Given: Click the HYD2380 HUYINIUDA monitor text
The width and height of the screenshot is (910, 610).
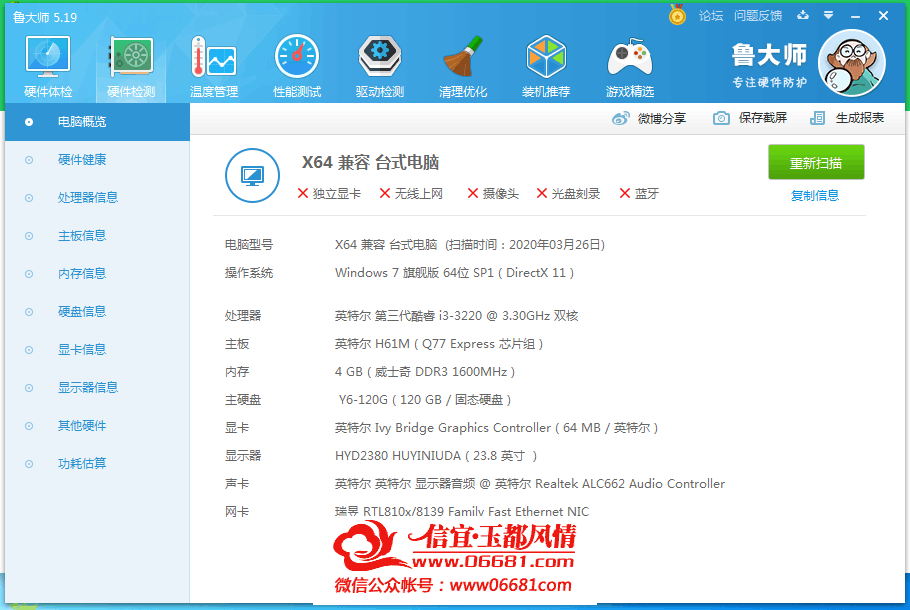Looking at the screenshot, I should 436,456.
